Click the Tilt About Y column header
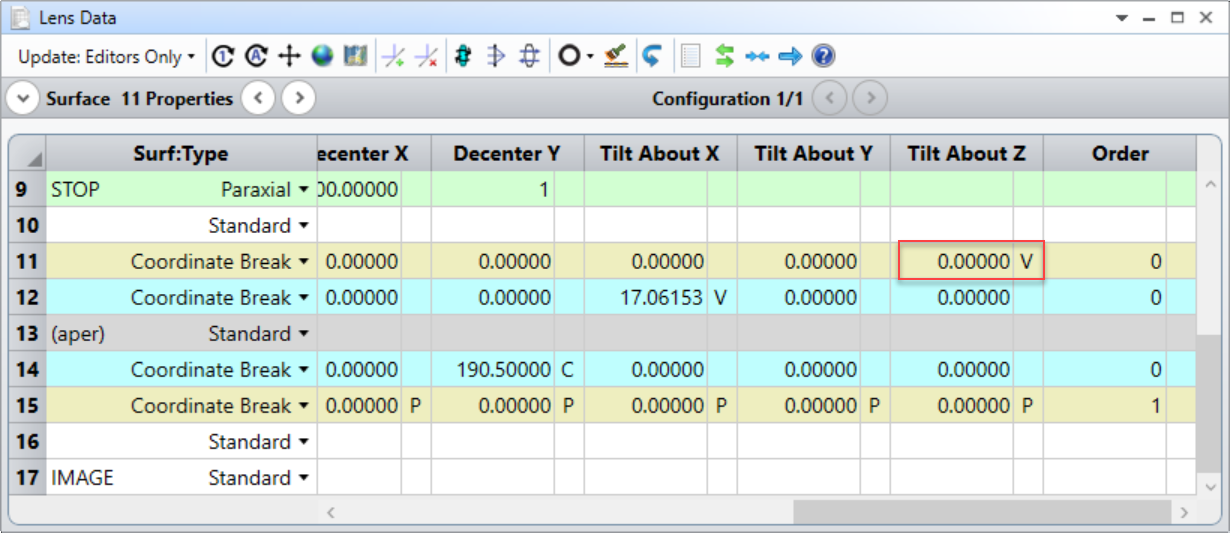Image resolution: width=1230 pixels, height=533 pixels. (x=813, y=153)
